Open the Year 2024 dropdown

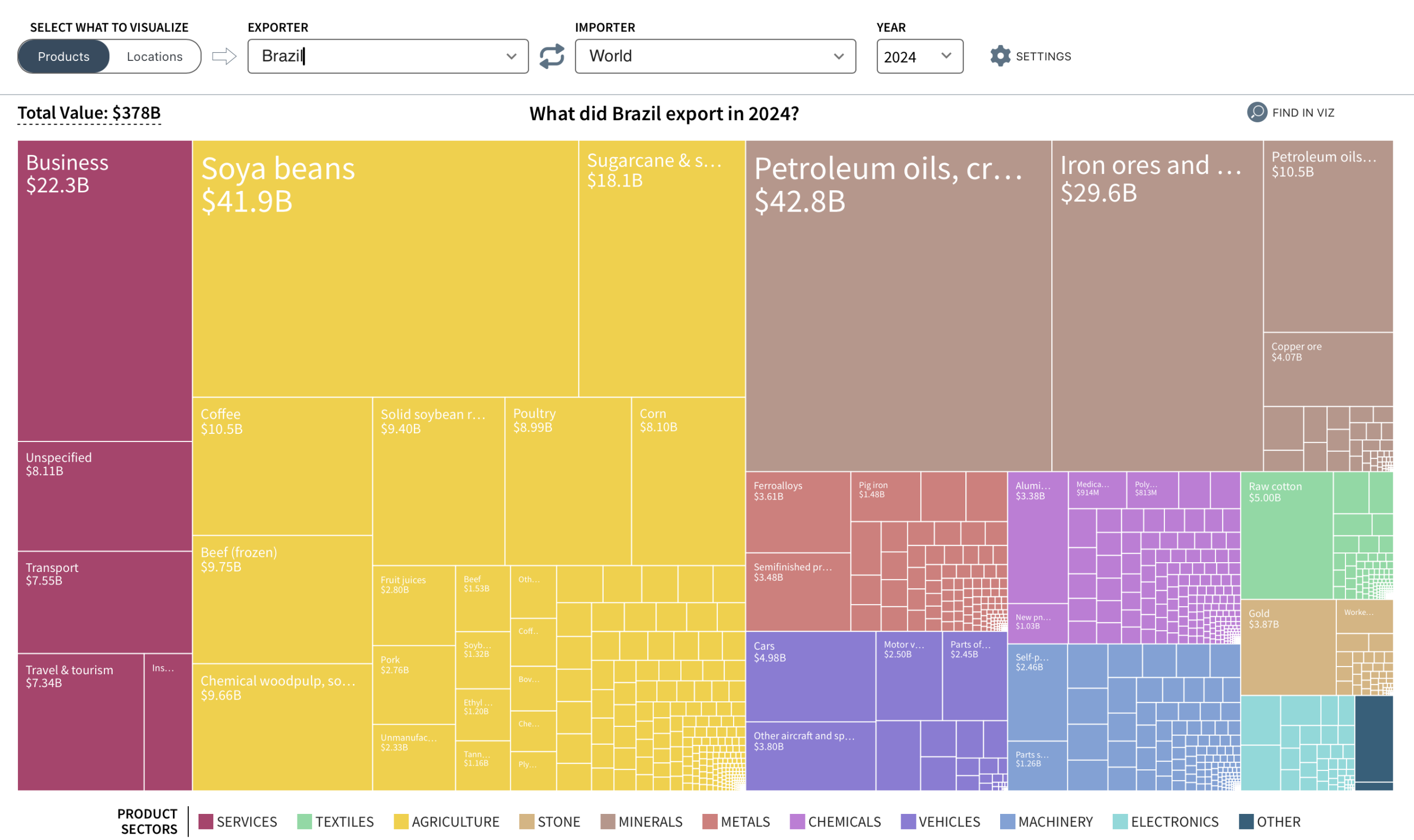click(x=919, y=56)
